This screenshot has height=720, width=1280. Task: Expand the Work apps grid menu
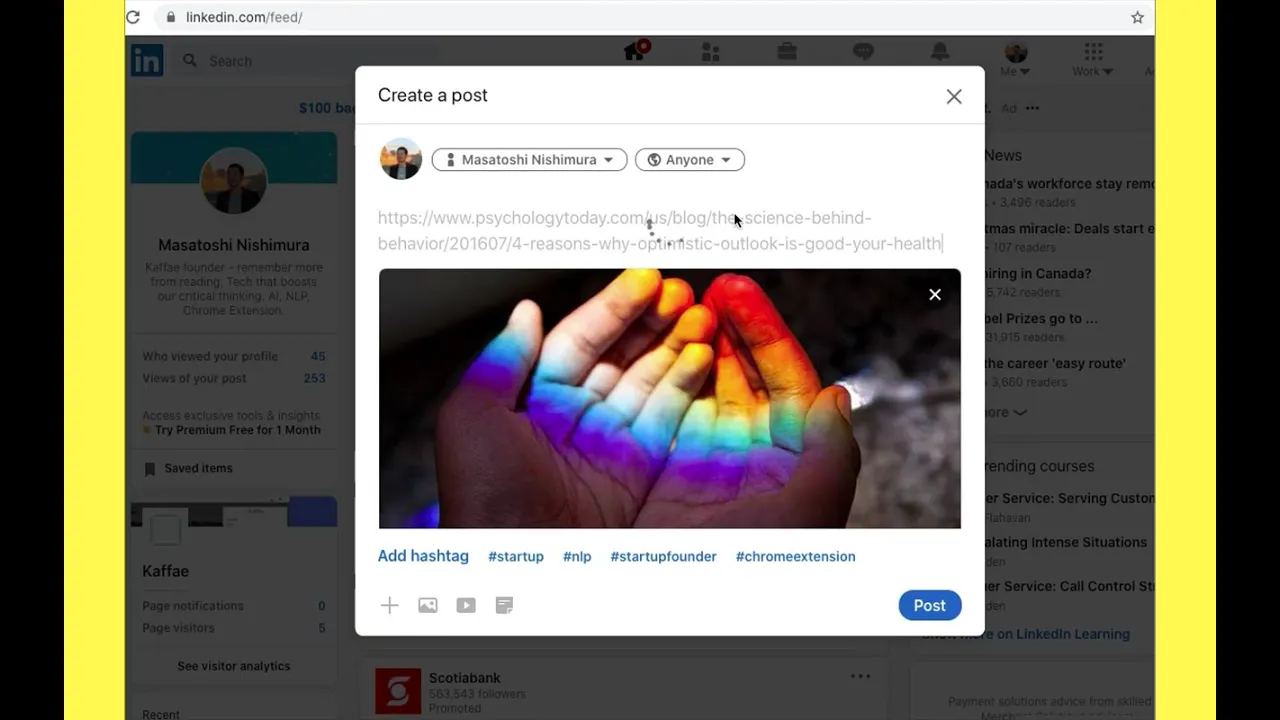pos(1093,60)
